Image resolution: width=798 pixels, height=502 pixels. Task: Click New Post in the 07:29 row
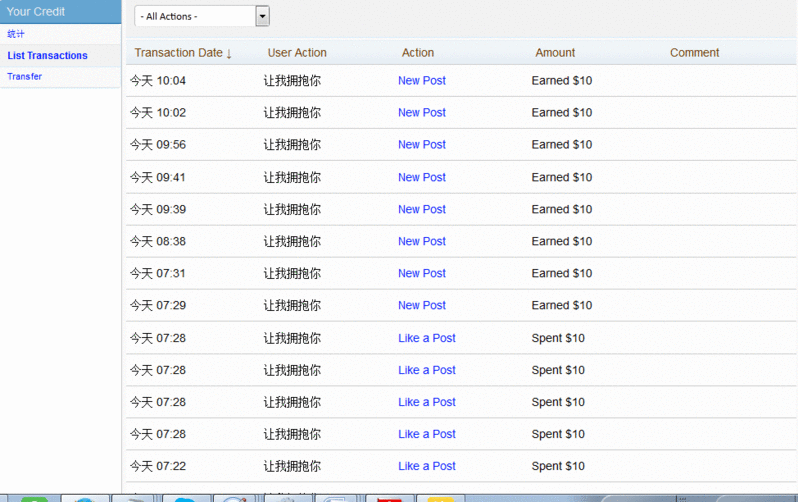pyautogui.click(x=422, y=305)
